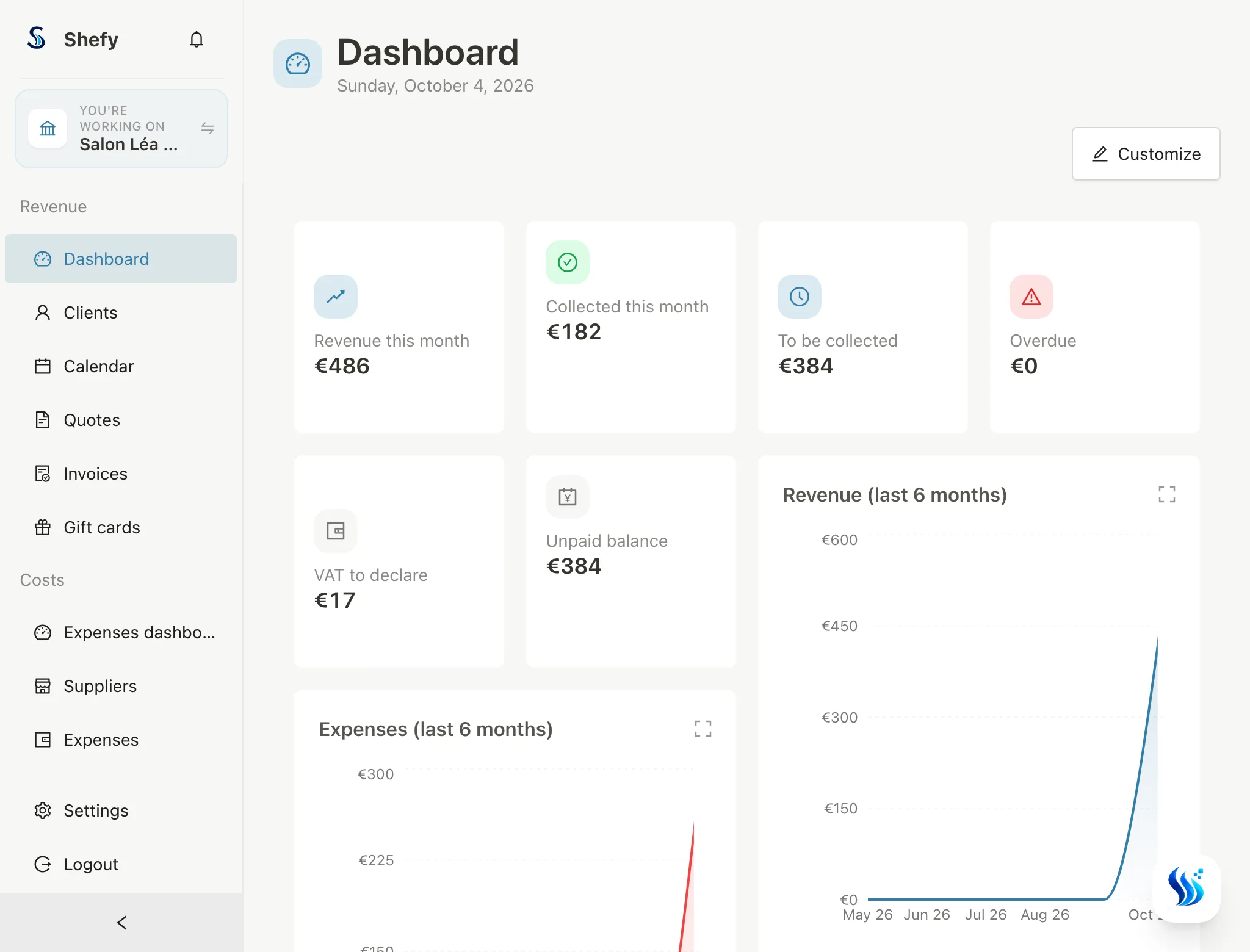Open the Quotes page
Screen dimensions: 1250x952
[x=121, y=420]
